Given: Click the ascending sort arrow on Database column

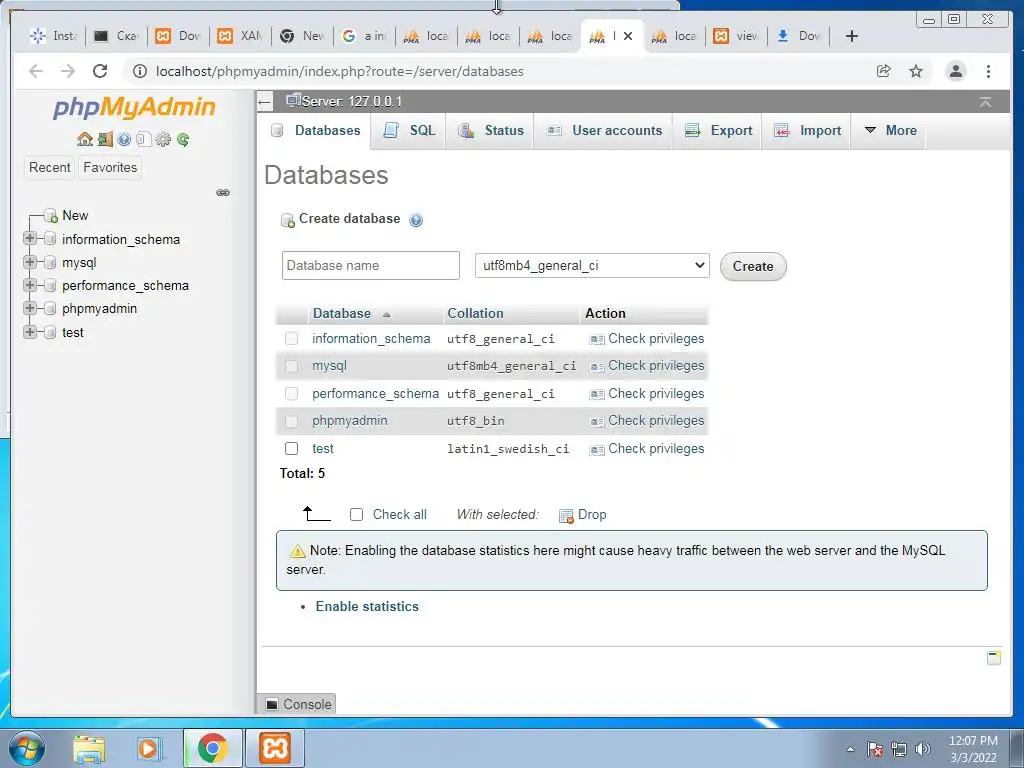Looking at the screenshot, I should (x=387, y=315).
